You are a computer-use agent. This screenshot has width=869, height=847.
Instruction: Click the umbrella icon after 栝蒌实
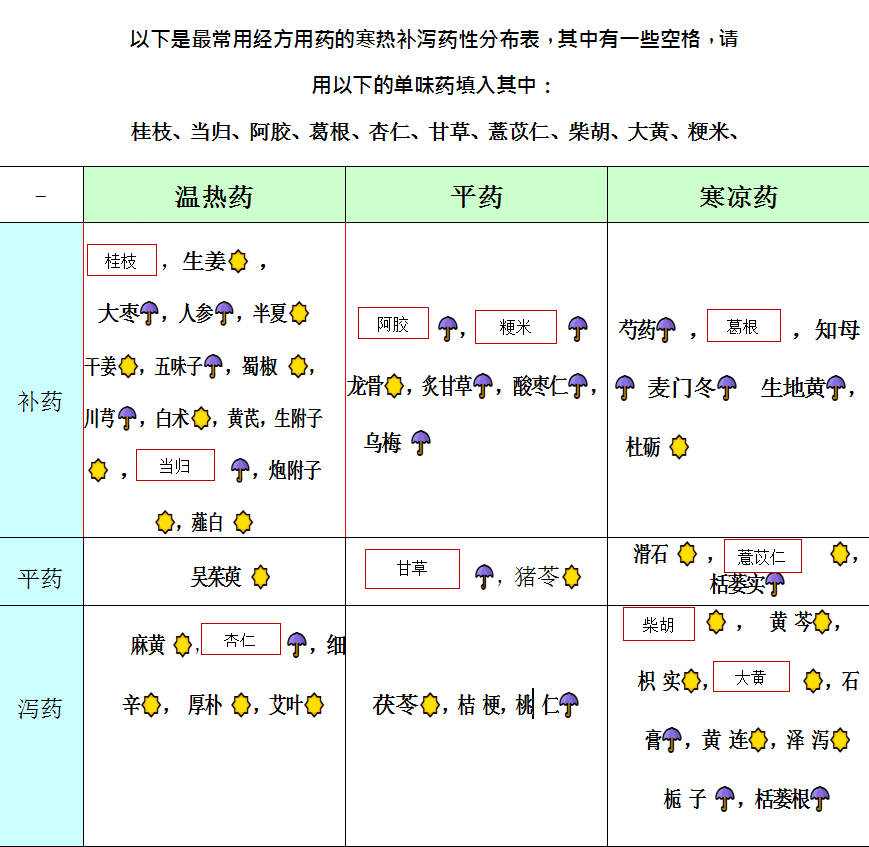point(775,584)
